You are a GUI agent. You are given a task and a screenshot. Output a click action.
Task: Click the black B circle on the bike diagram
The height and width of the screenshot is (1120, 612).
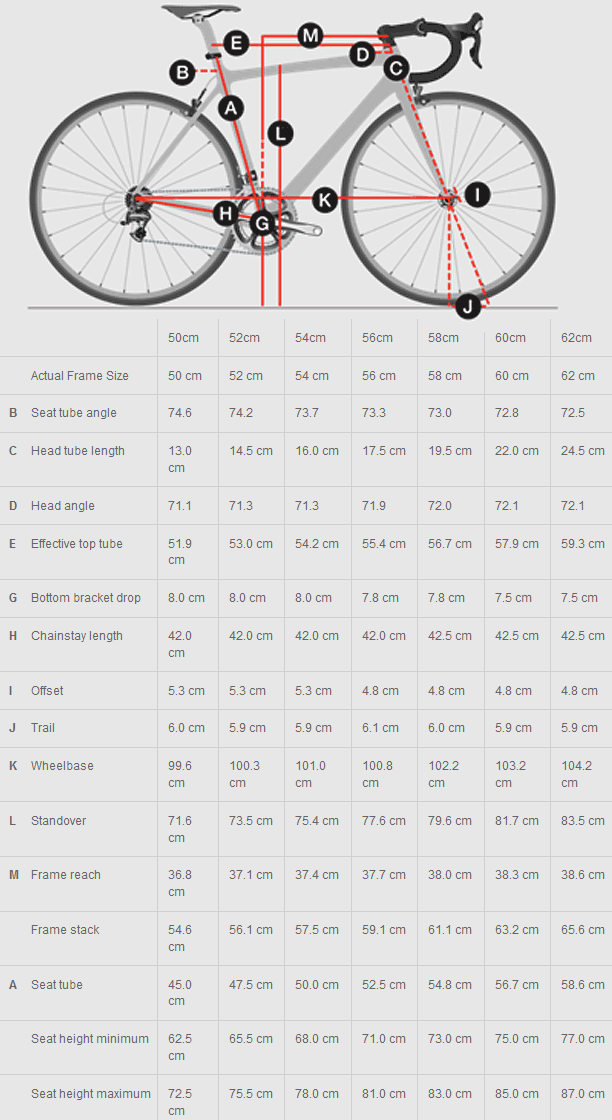(x=182, y=72)
